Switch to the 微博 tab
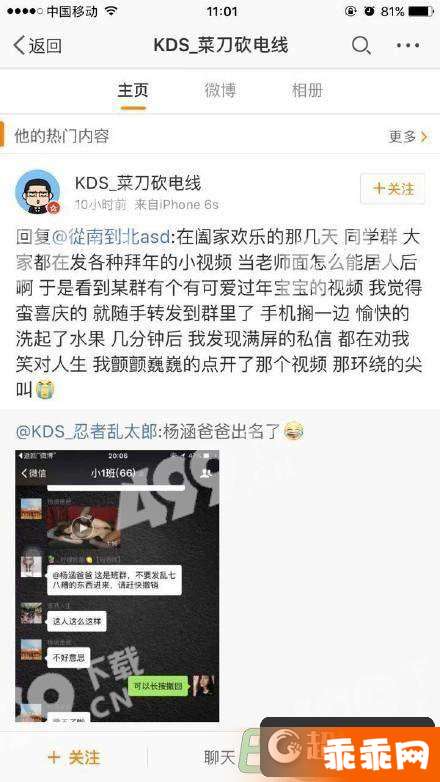This screenshot has height=782, width=440. point(220,91)
